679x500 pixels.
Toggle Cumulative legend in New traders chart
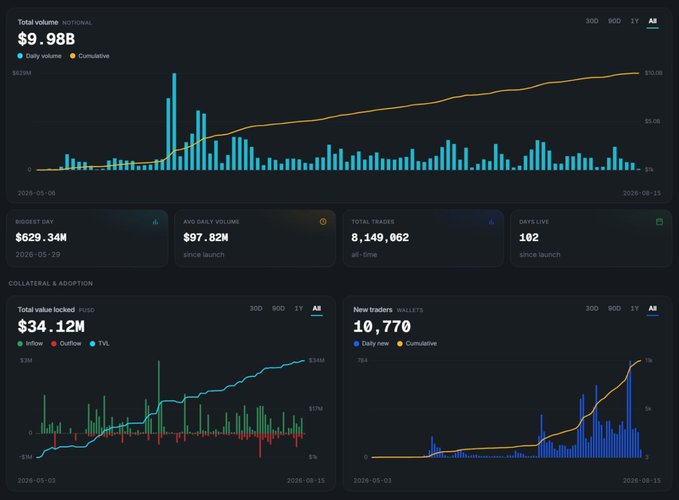(417, 343)
